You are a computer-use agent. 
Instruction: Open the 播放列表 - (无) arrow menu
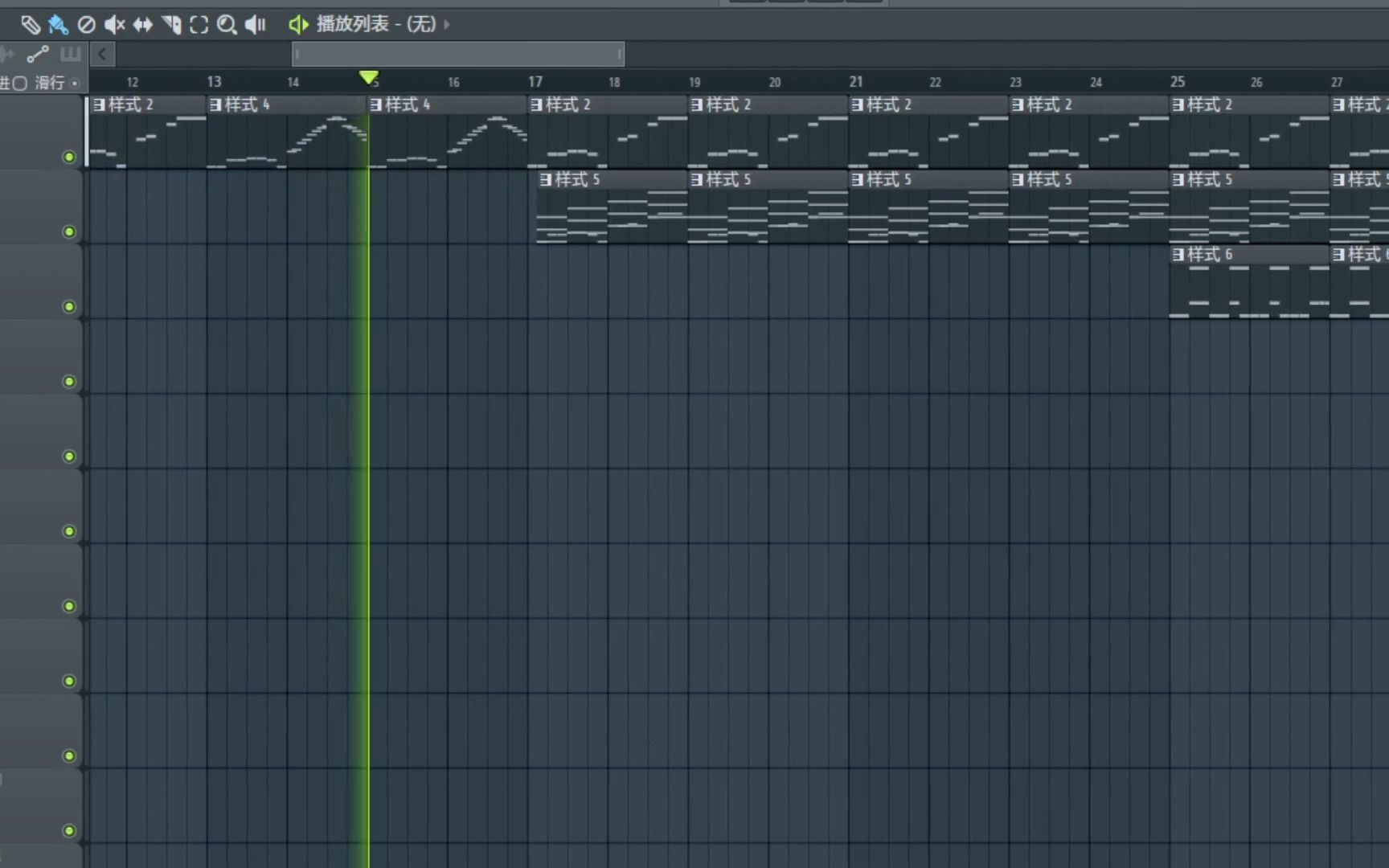pos(447,25)
